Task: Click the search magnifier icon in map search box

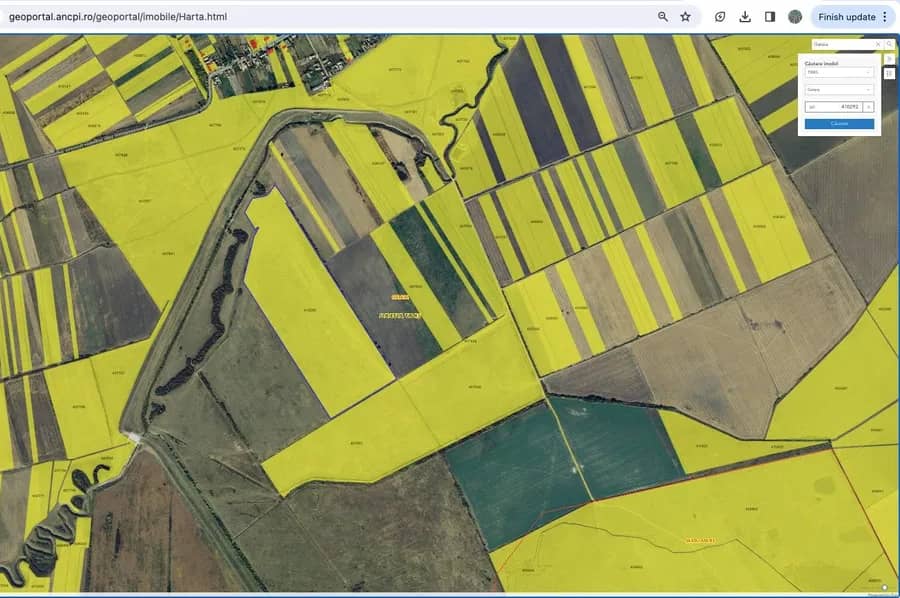Action: point(890,44)
